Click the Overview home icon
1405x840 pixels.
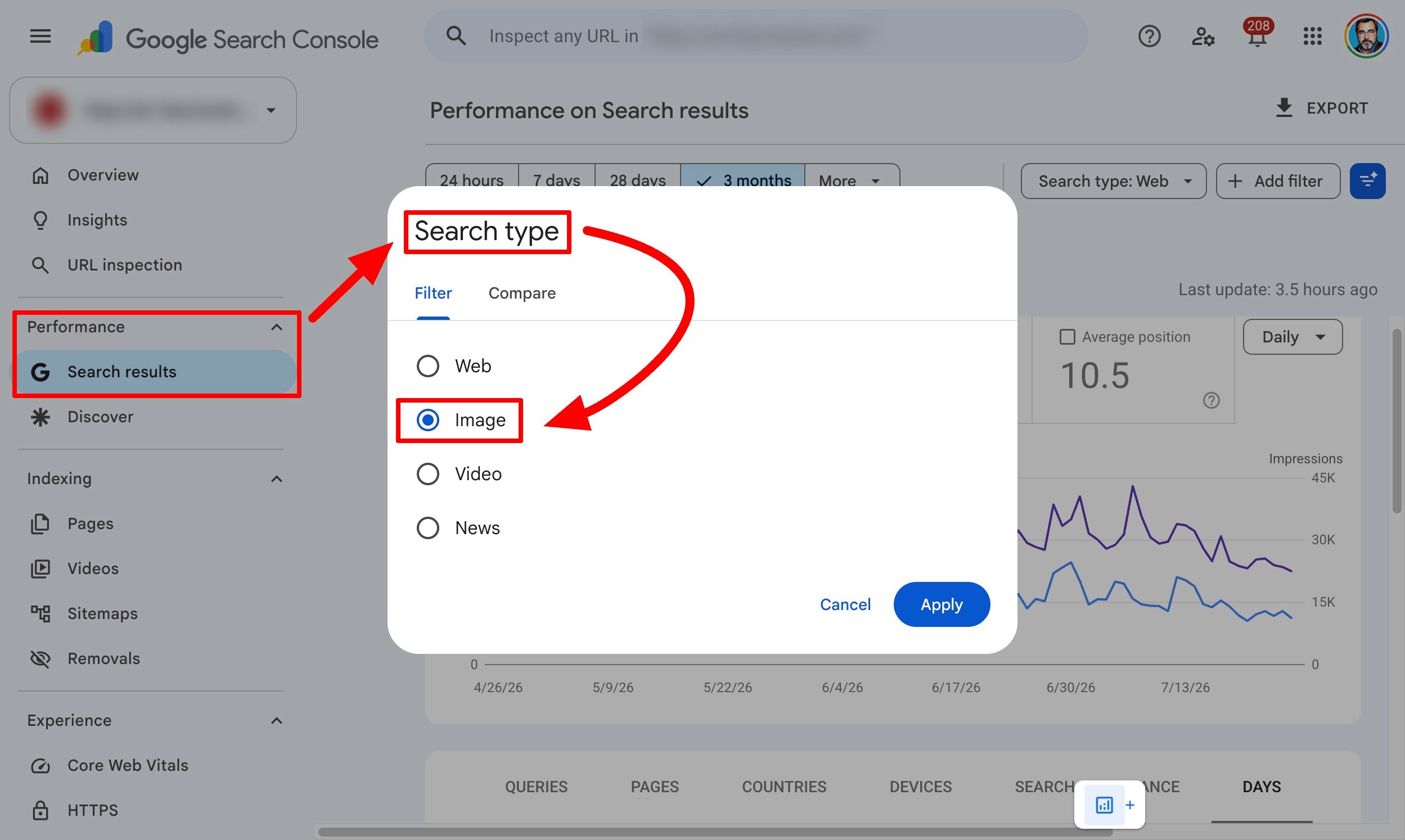[40, 175]
